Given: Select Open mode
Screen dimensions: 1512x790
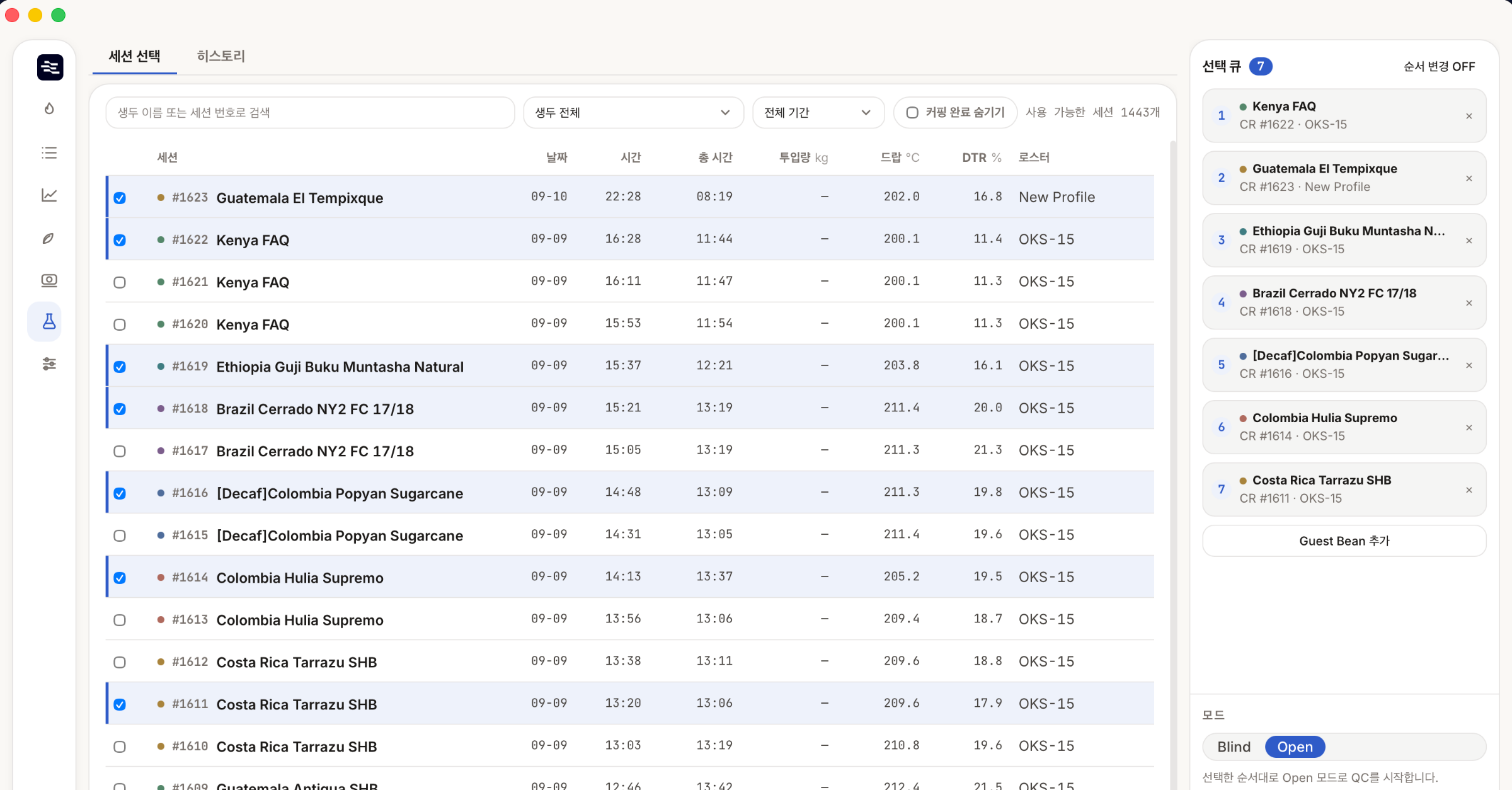Looking at the screenshot, I should (x=1295, y=747).
